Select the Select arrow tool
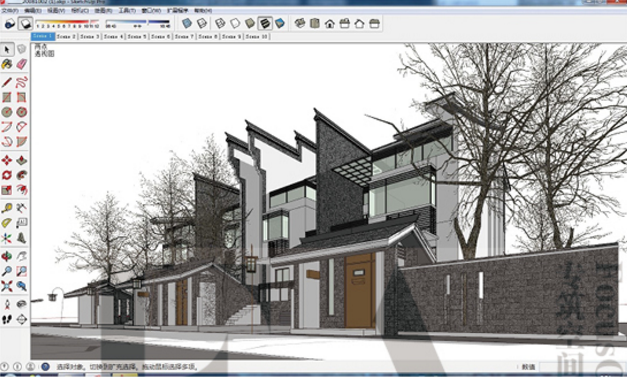This screenshot has width=627, height=377. click(x=7, y=49)
